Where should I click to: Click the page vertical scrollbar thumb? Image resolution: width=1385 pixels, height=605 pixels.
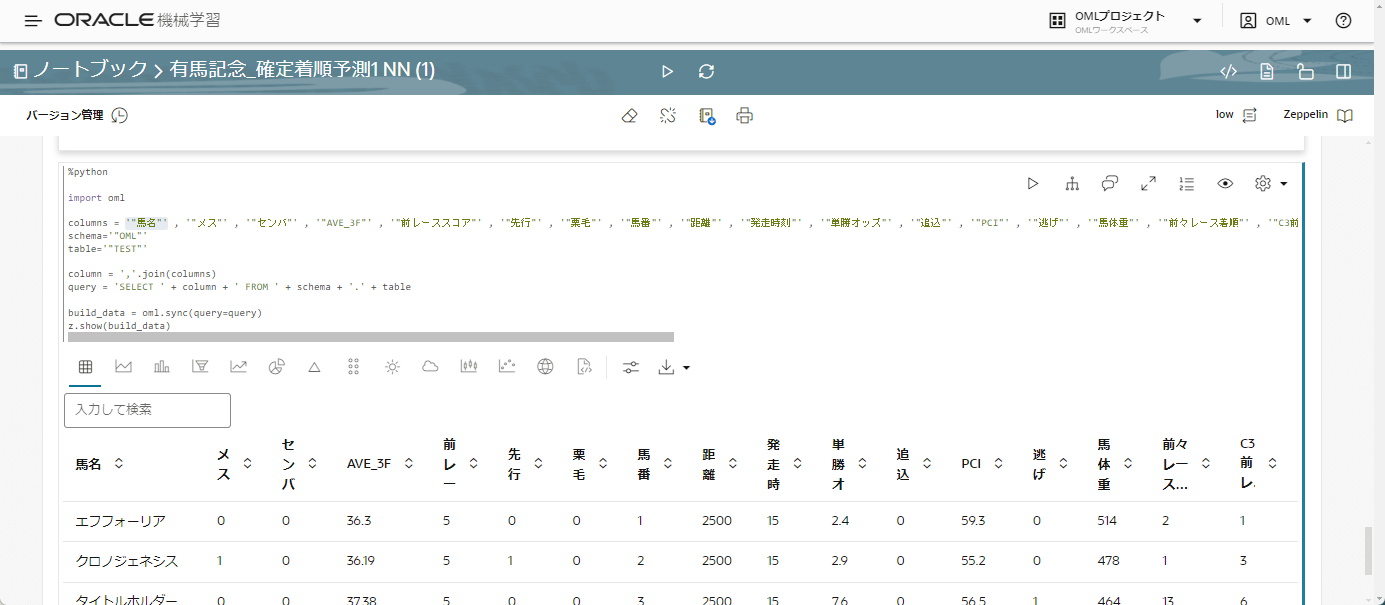(x=1369, y=551)
